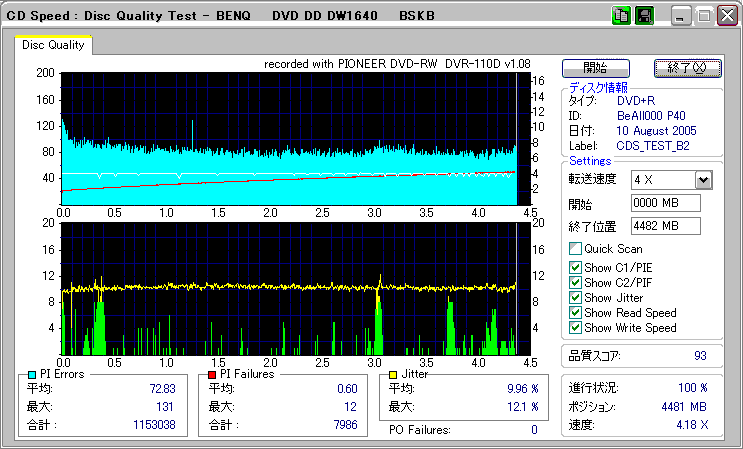This screenshot has width=743, height=449.
Task: Uncheck Show Write Speed option
Action: pyautogui.click(x=575, y=328)
